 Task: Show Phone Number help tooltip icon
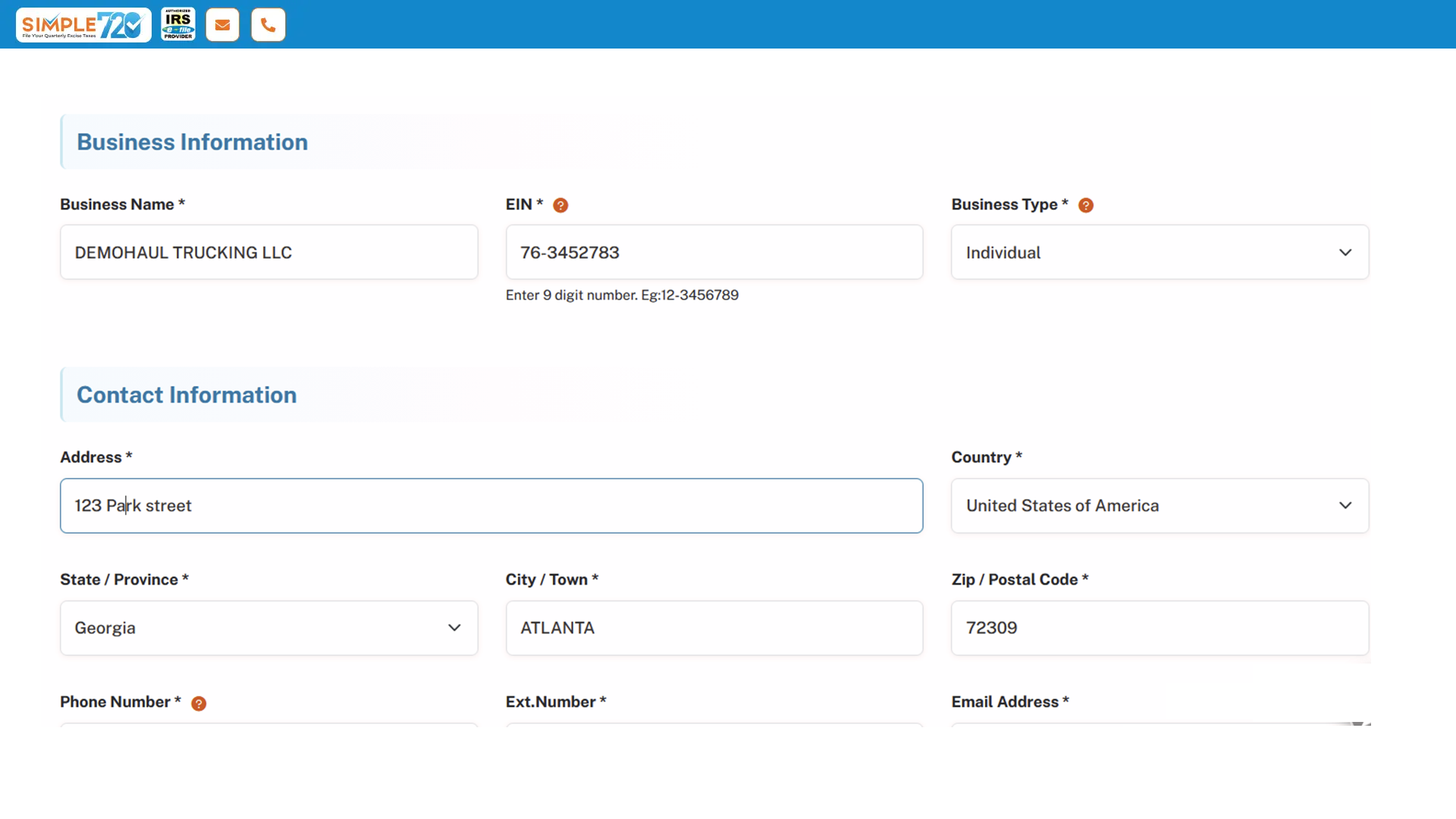click(x=199, y=704)
